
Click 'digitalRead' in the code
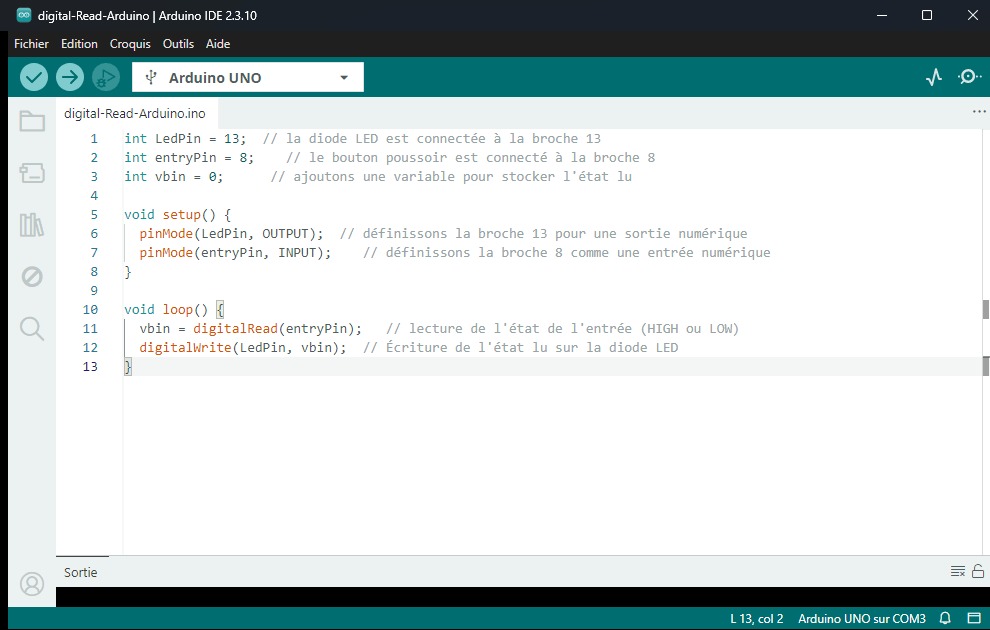tap(236, 328)
